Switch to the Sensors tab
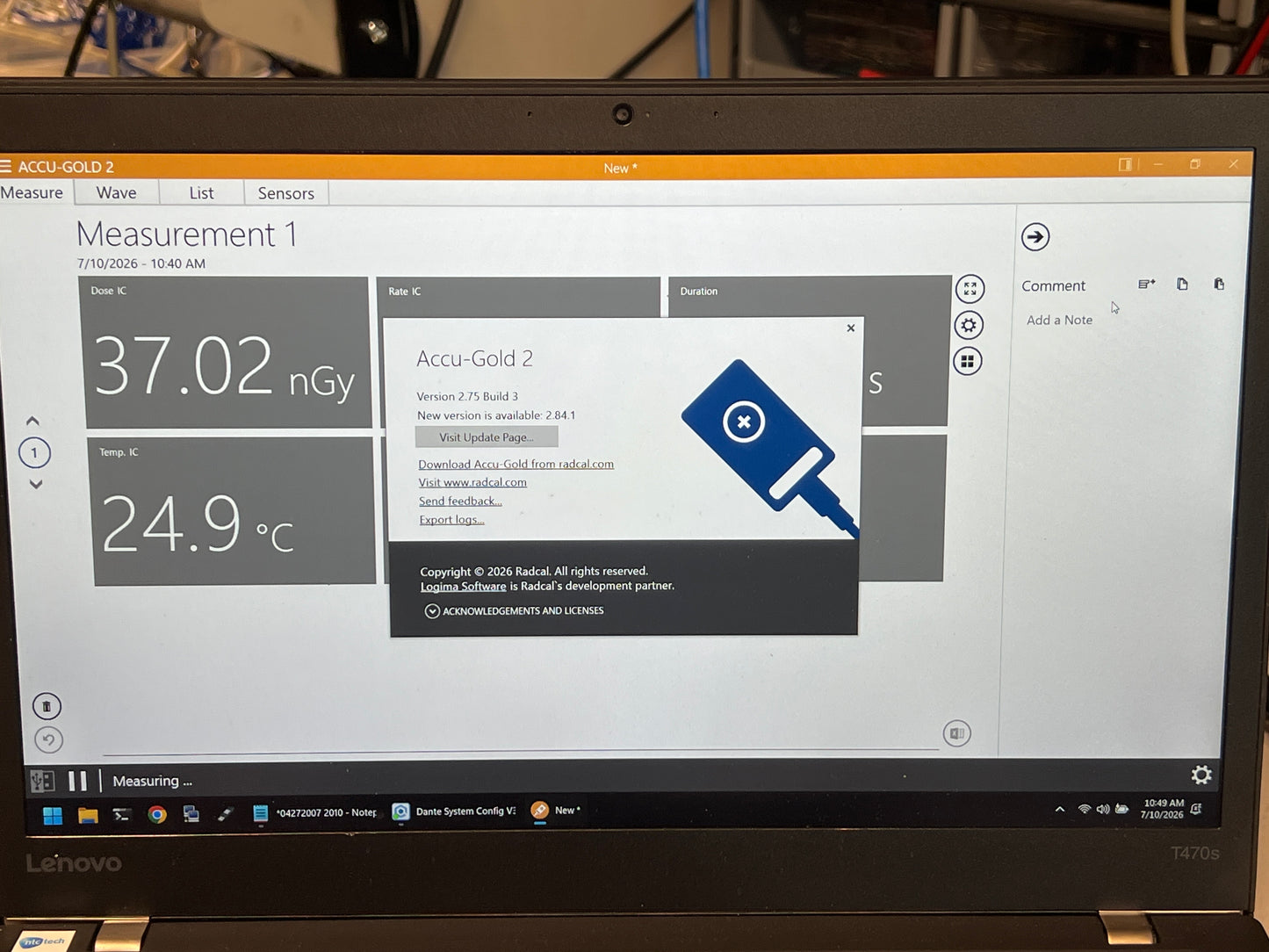Viewport: 1269px width, 952px height. tap(285, 193)
